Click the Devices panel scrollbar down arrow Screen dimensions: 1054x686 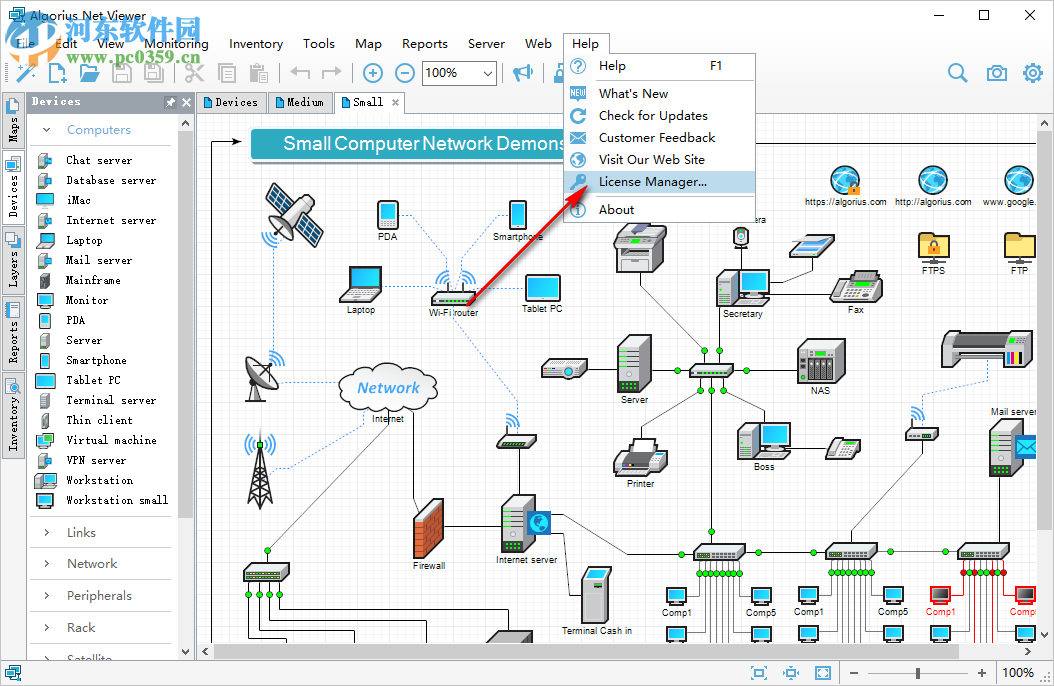184,650
